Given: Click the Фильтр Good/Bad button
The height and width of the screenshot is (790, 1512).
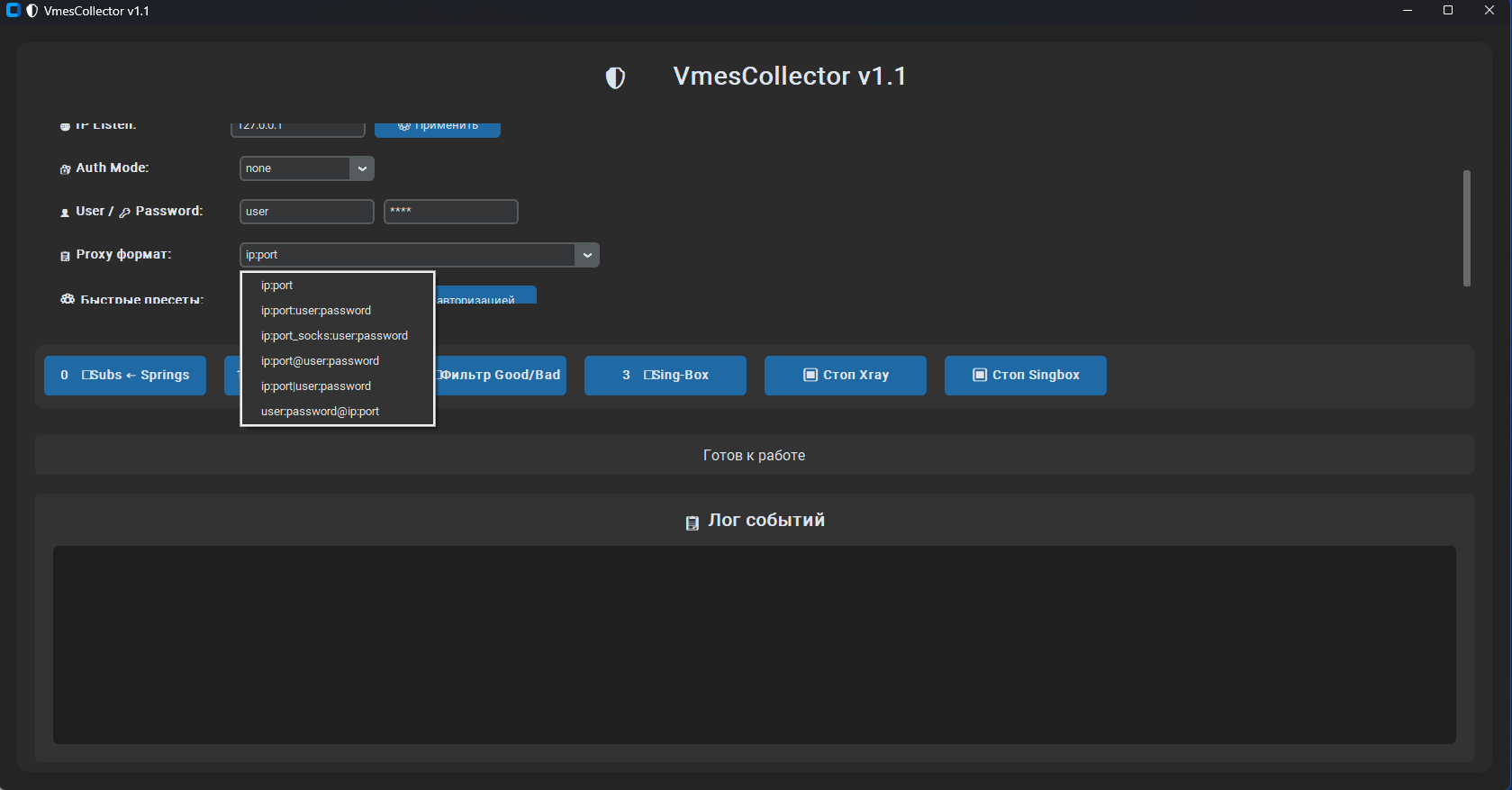Looking at the screenshot, I should [x=501, y=376].
